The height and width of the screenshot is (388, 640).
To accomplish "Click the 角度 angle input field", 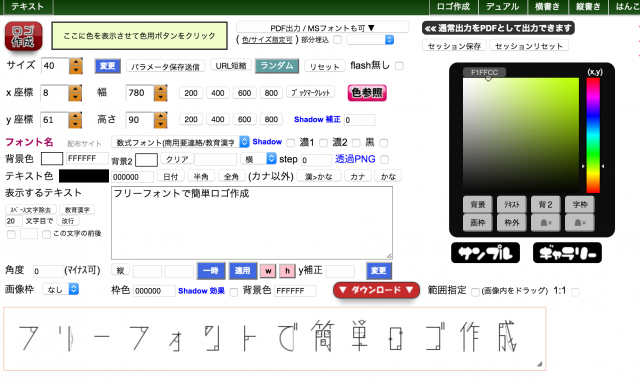I will [49, 271].
